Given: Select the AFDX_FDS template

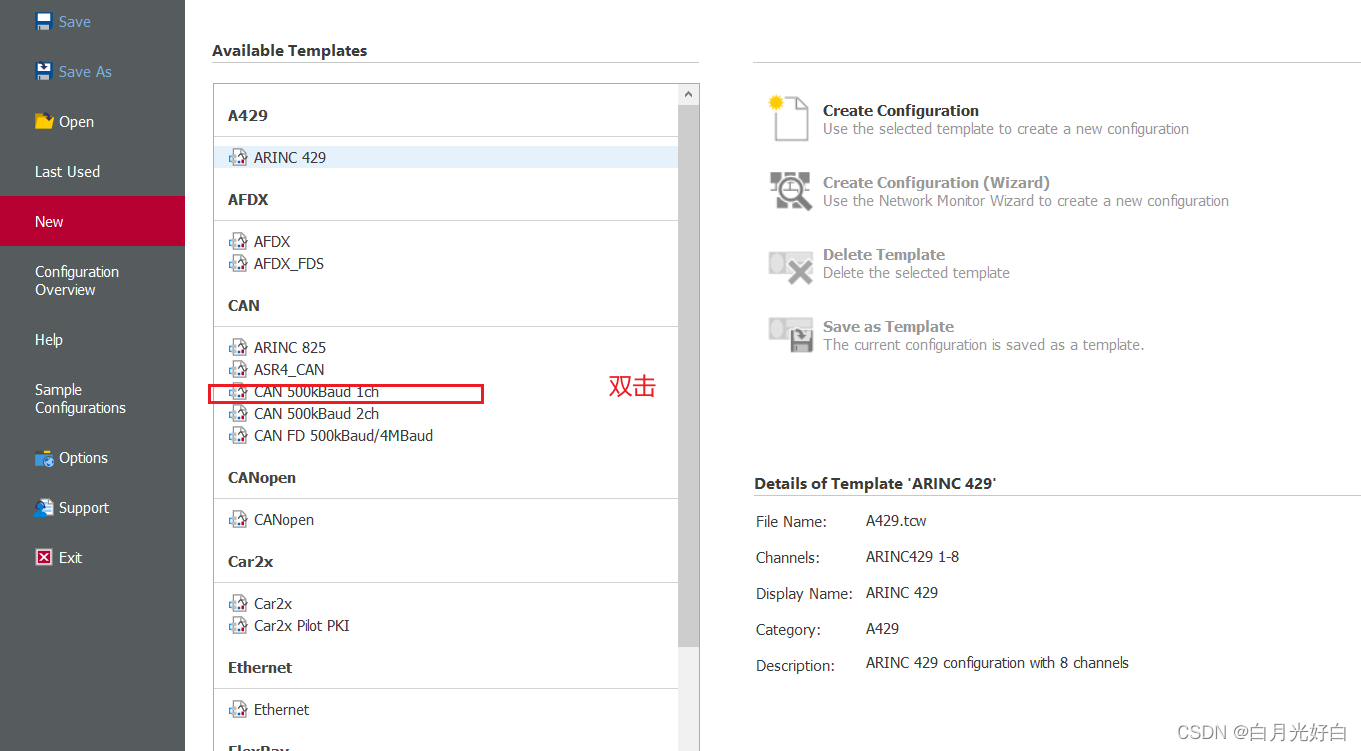Looking at the screenshot, I should pos(446,263).
